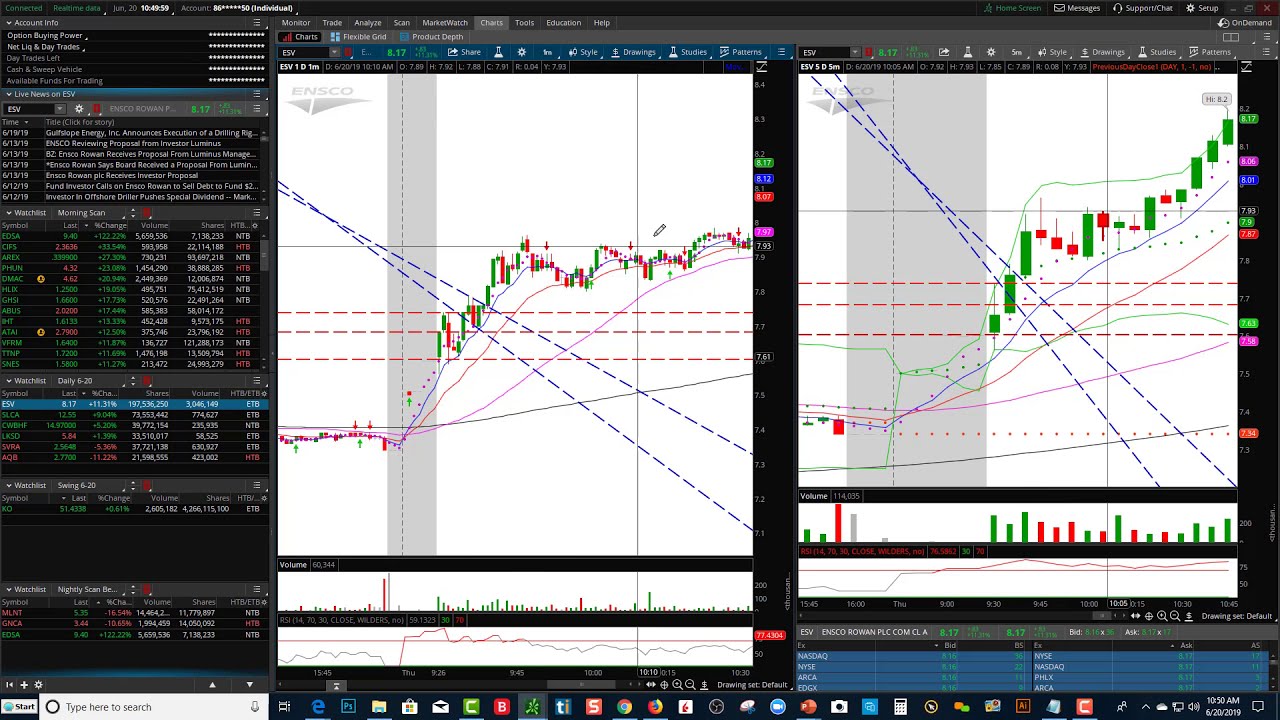Screen dimensions: 1280x720
Task: Click zoom in icon below right chart
Action: (x=1162, y=616)
